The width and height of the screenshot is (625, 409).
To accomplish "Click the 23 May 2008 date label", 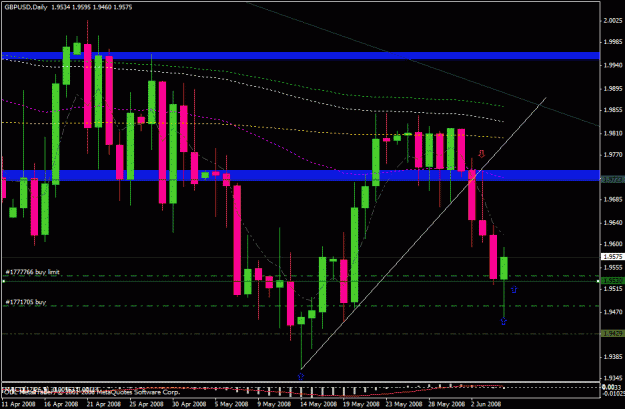I will (x=404, y=404).
